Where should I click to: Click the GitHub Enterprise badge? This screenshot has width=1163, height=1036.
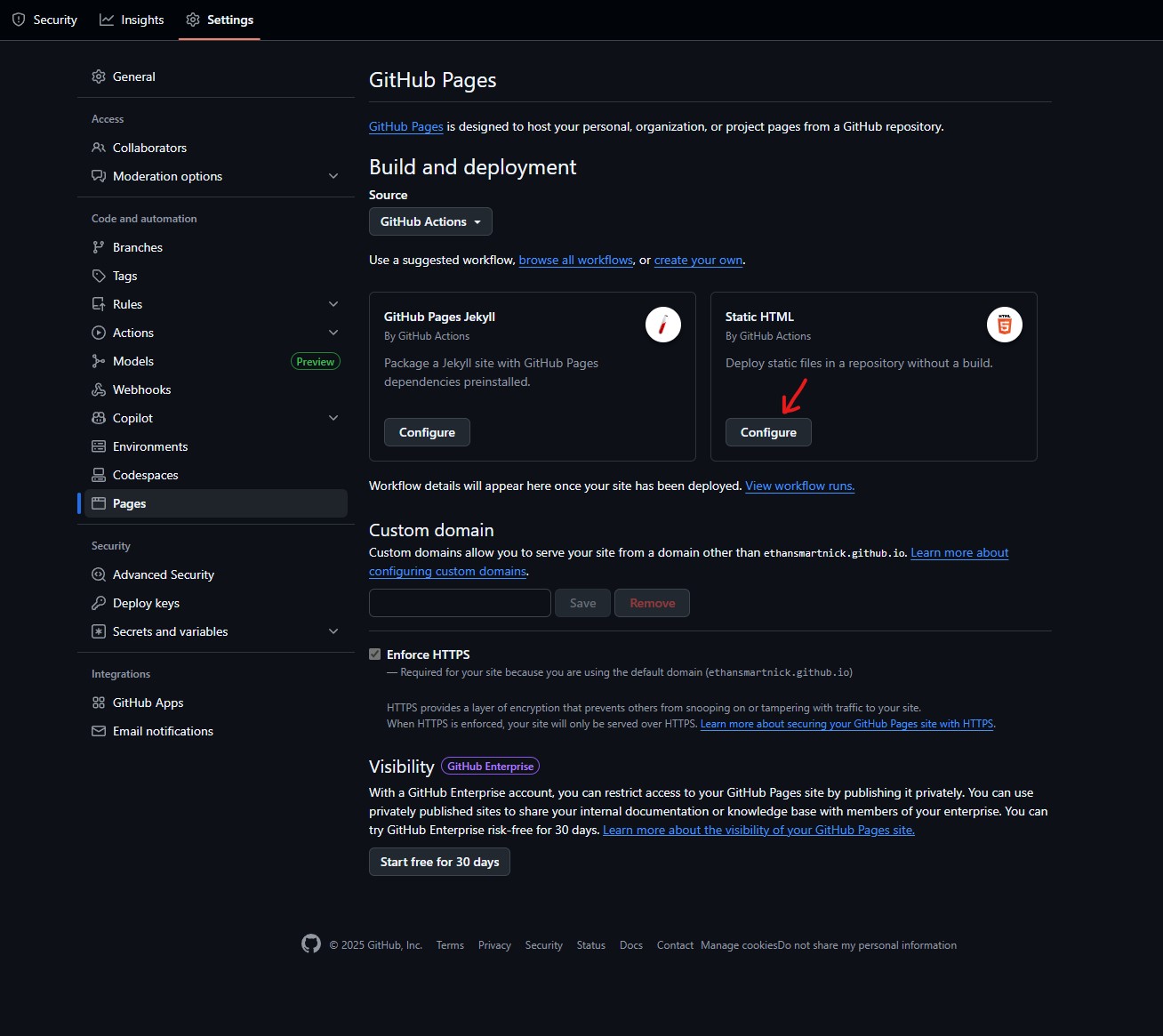490,767
